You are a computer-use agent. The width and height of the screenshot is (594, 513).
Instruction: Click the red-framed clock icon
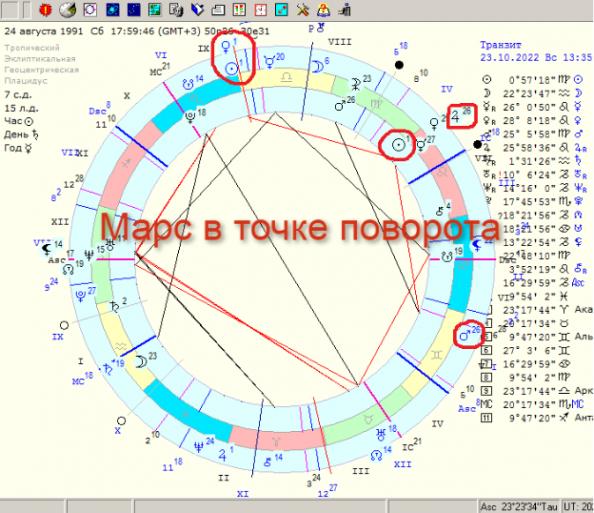pos(260,10)
